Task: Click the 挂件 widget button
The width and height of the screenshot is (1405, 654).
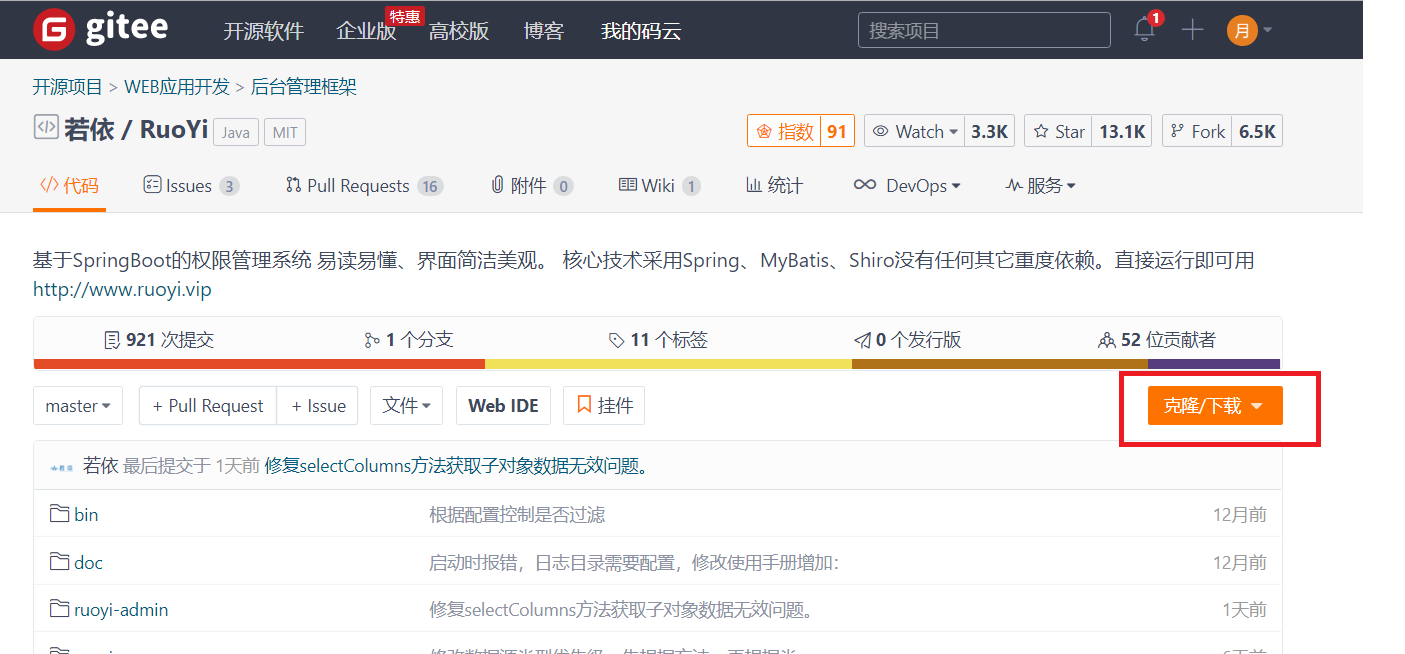Action: 604,406
